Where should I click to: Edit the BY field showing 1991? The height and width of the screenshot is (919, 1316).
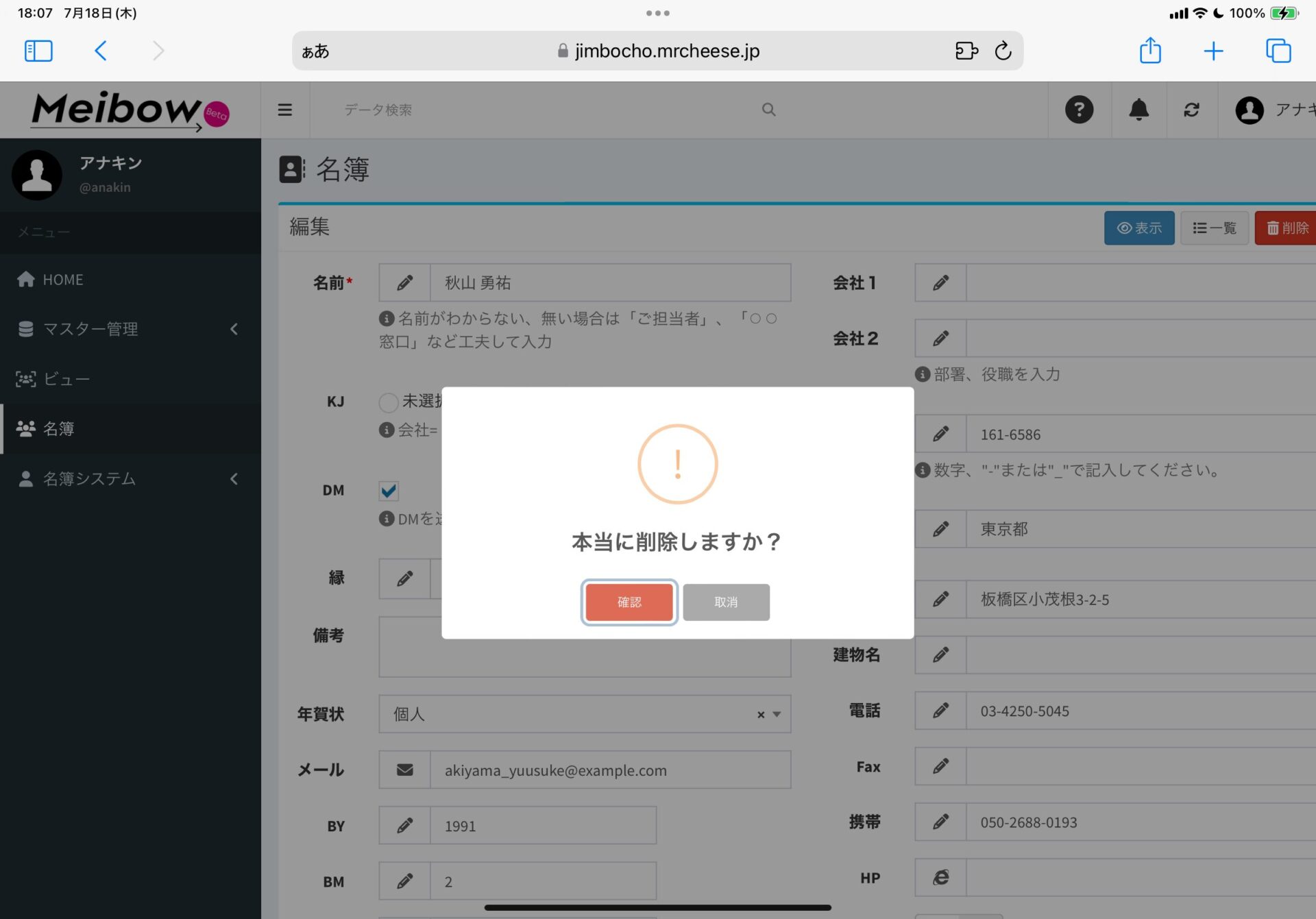tap(543, 825)
